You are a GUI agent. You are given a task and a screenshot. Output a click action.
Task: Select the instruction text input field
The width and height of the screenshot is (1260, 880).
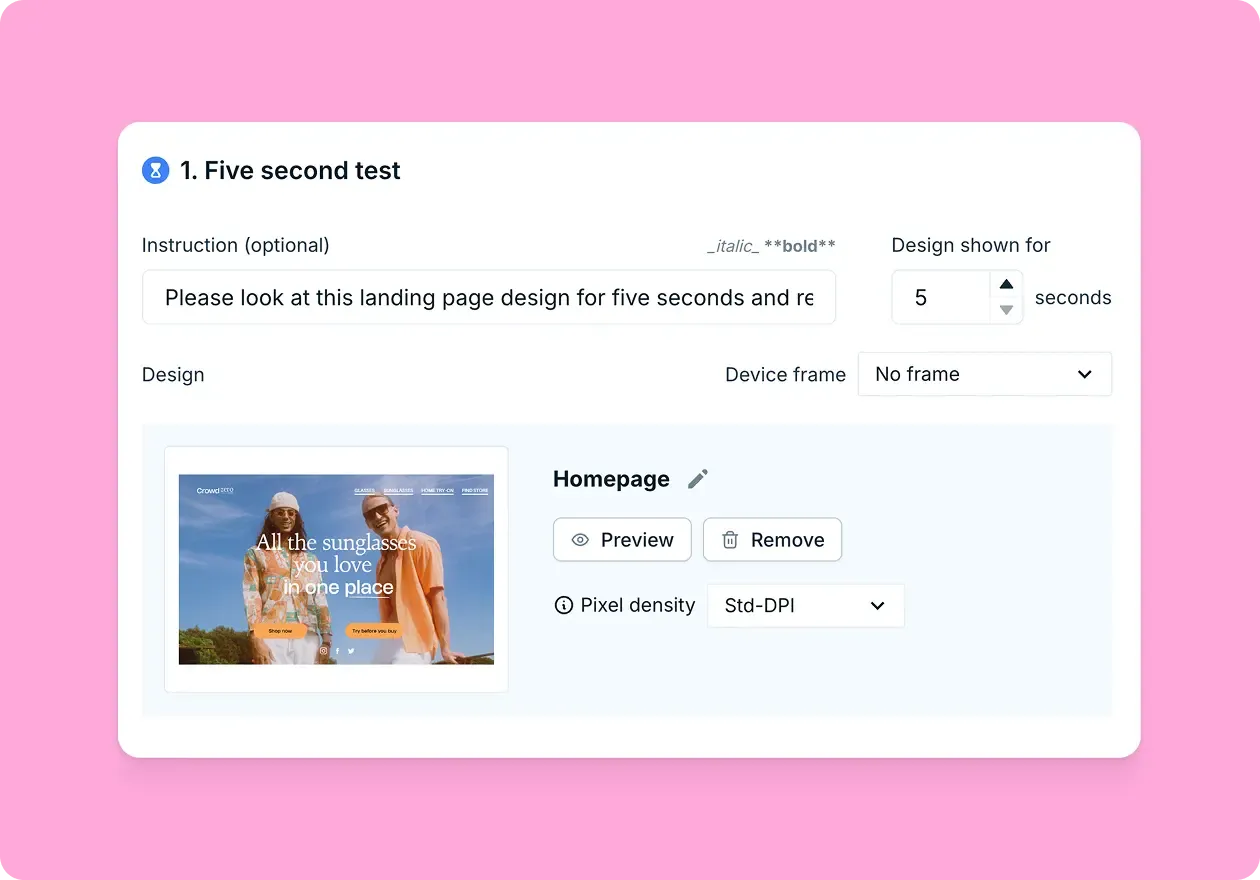coord(490,297)
